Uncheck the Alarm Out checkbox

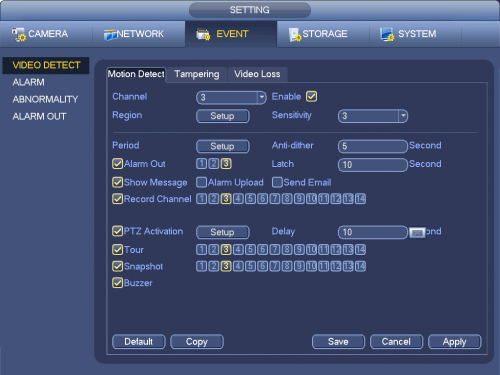(117, 164)
